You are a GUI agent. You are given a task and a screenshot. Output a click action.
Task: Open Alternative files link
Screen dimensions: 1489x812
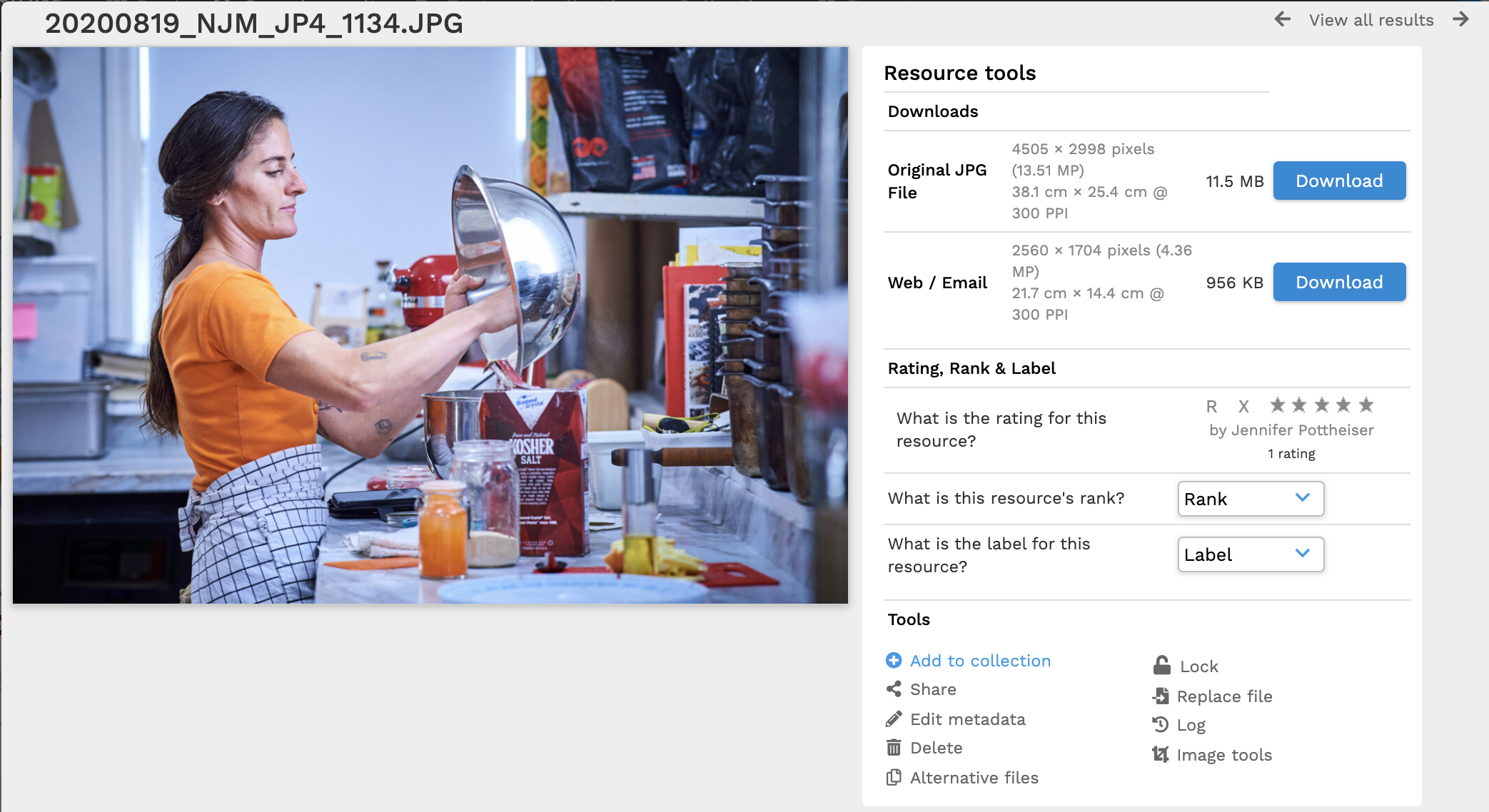tap(974, 778)
